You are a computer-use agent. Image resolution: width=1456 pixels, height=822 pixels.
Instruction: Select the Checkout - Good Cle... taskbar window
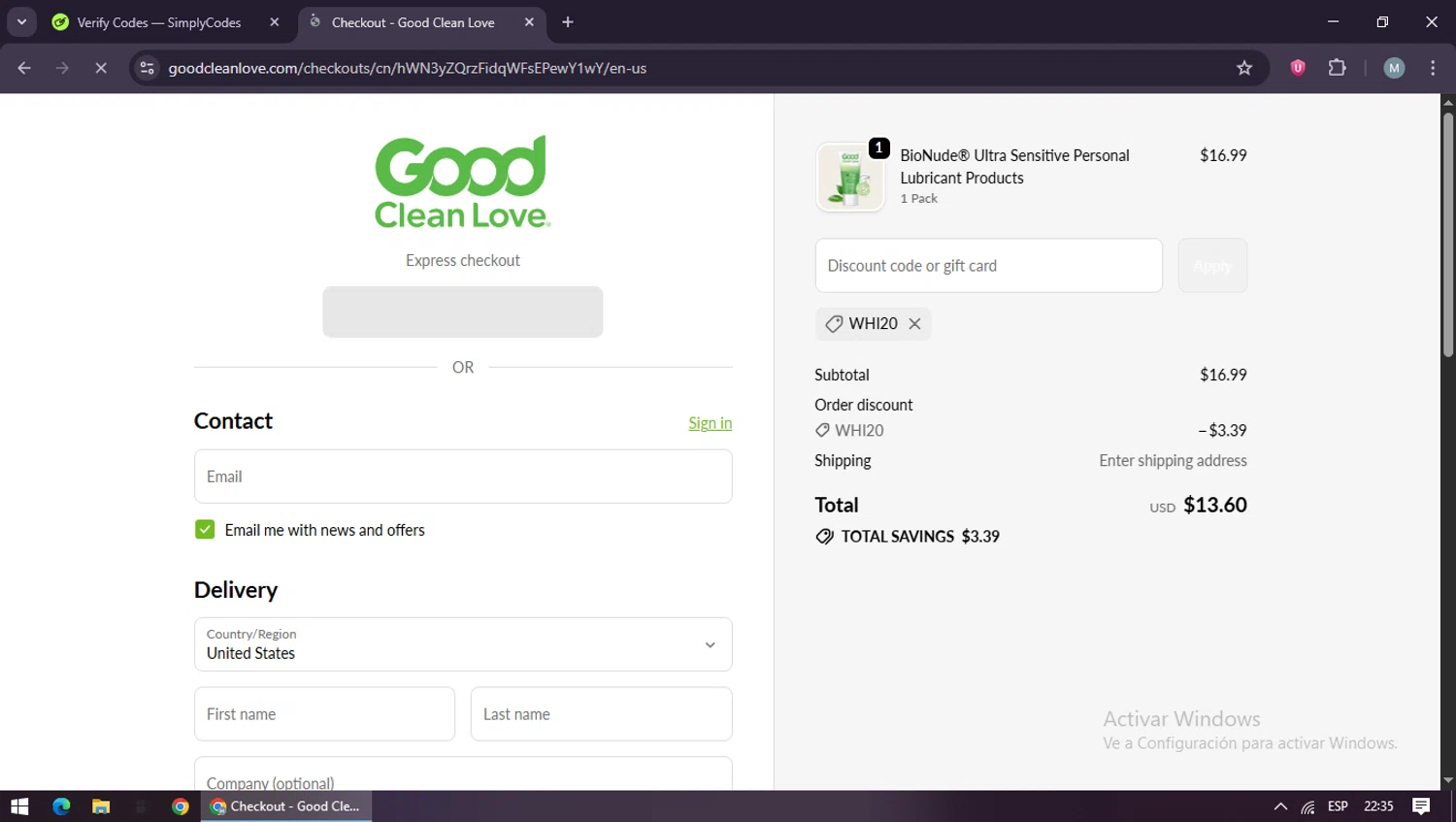point(286,806)
